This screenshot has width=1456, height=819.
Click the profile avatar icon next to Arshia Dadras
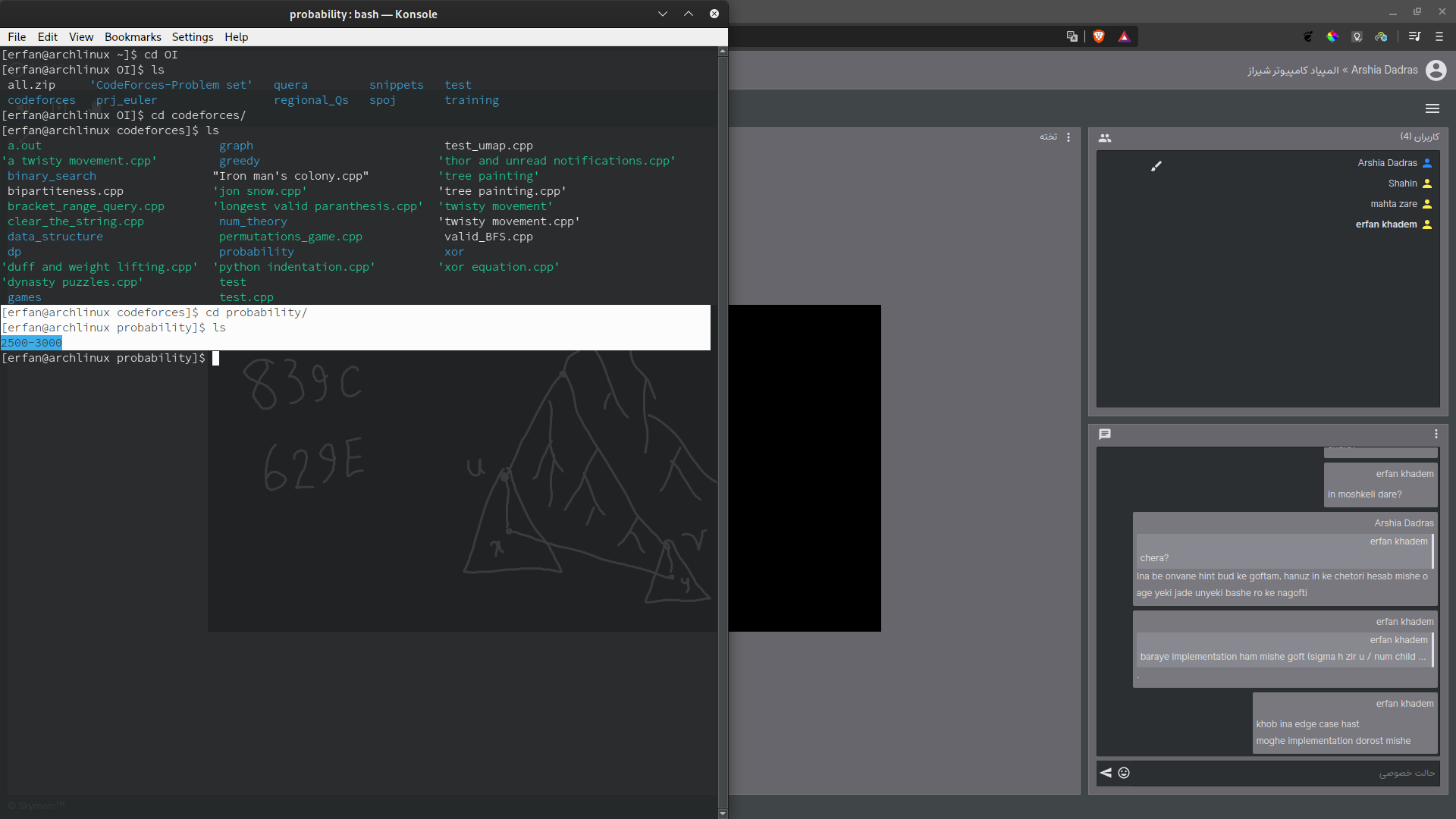[1436, 70]
